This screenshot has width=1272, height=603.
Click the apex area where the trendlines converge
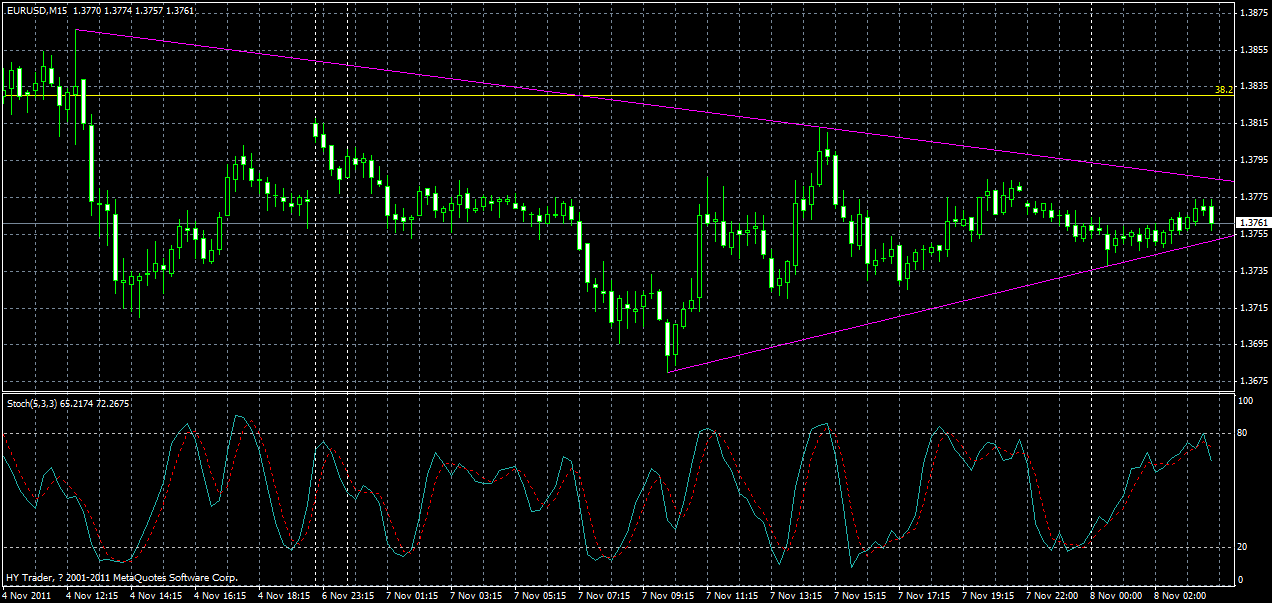(1230, 205)
